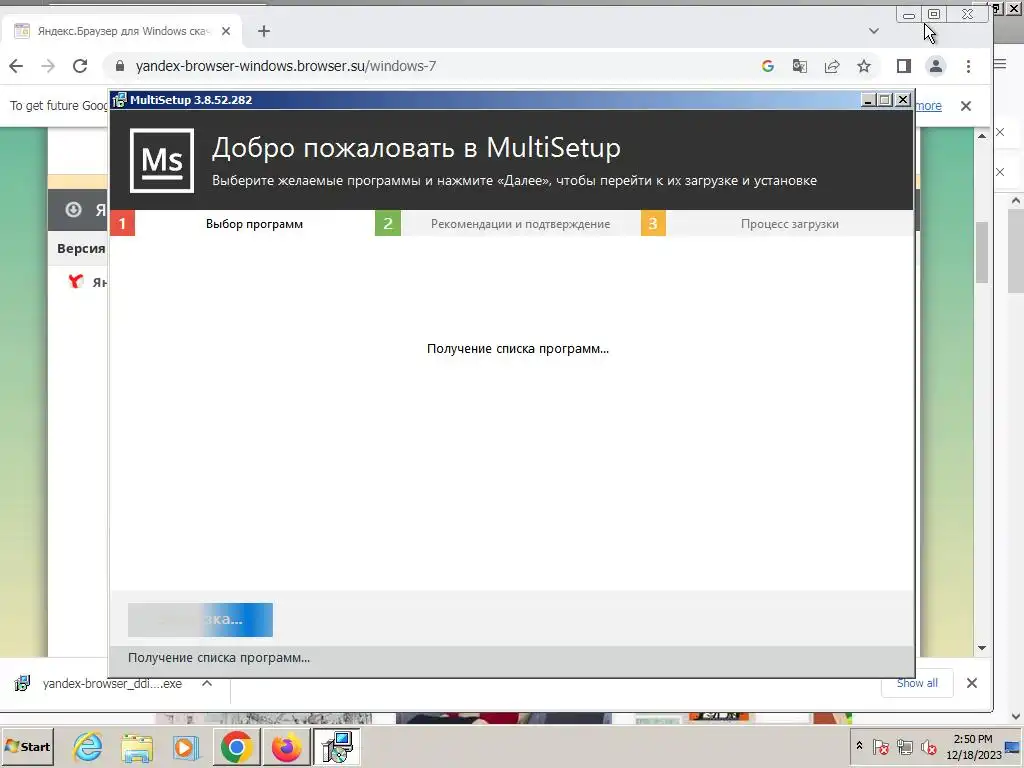This screenshot has width=1024, height=768.
Task: Click the download icon in page header
Action: point(73,210)
